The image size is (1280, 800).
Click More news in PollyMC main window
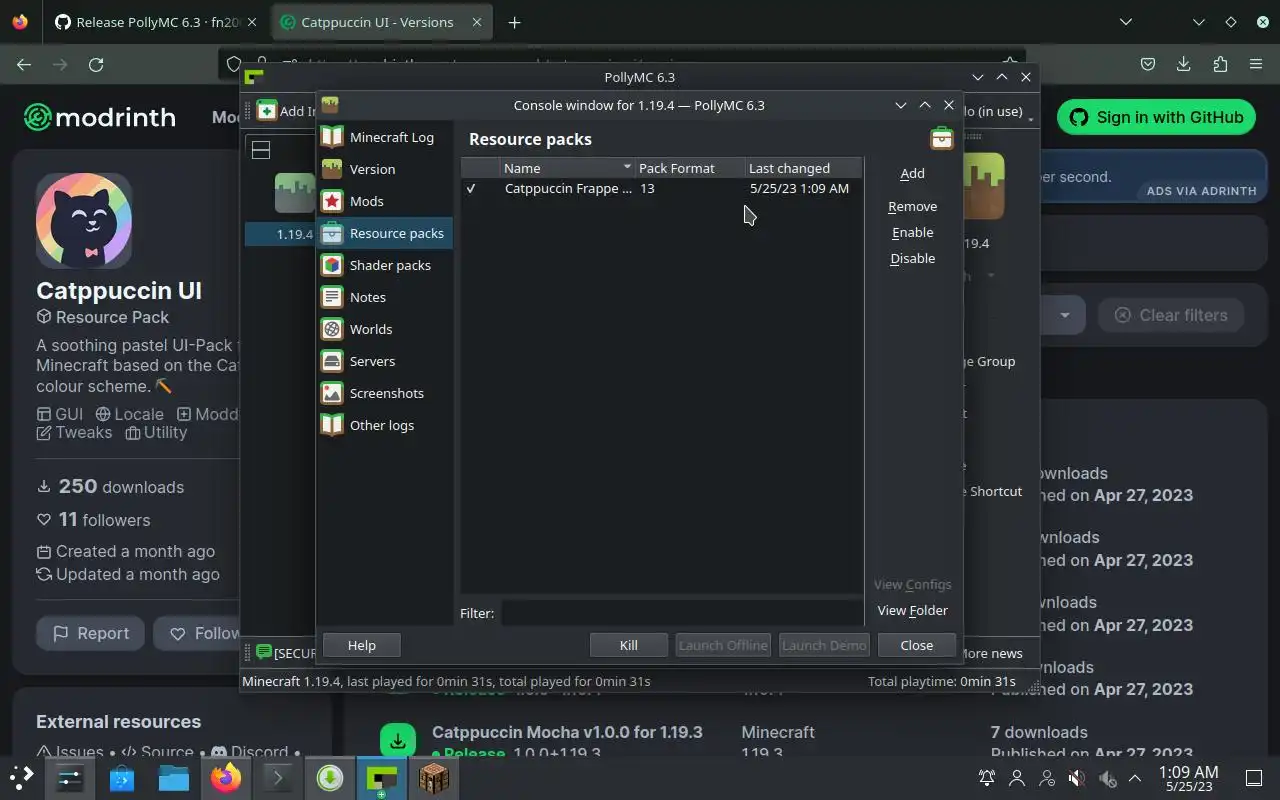(990, 653)
